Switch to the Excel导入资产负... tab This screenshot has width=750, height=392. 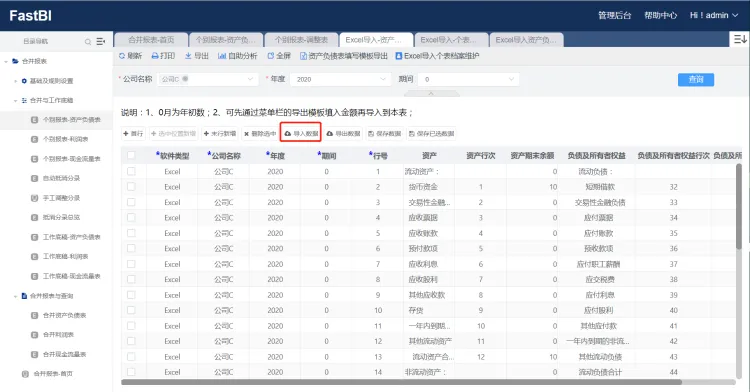526,40
